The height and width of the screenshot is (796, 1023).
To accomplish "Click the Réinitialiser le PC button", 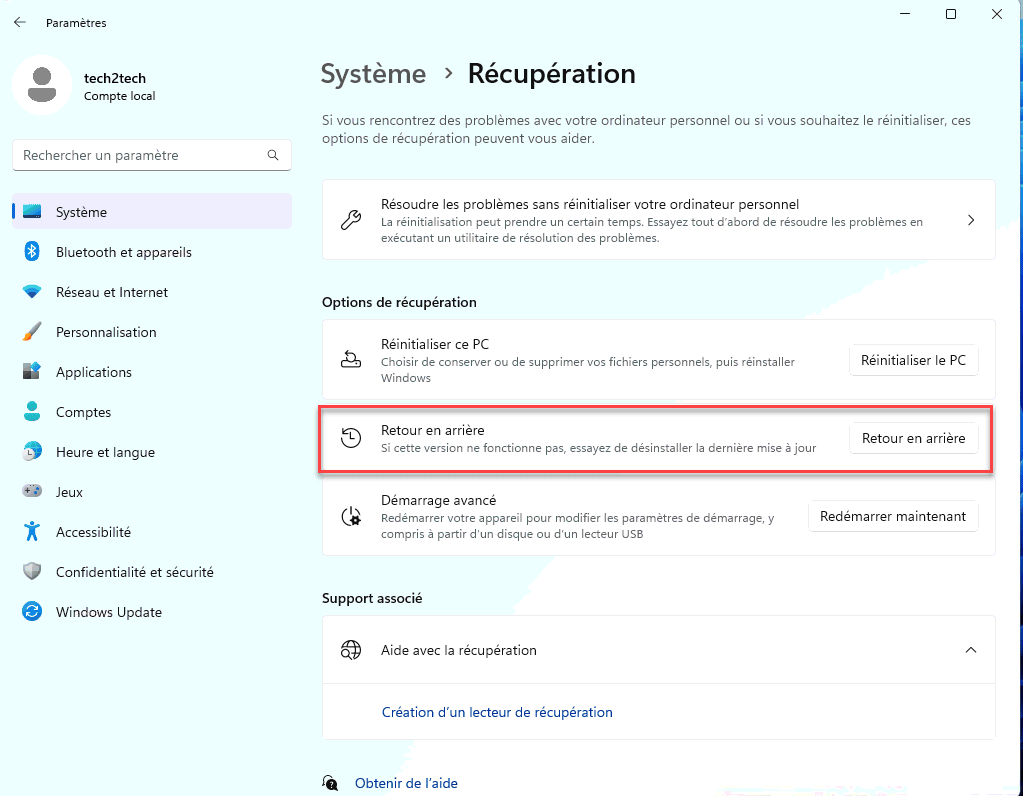I will [x=913, y=360].
